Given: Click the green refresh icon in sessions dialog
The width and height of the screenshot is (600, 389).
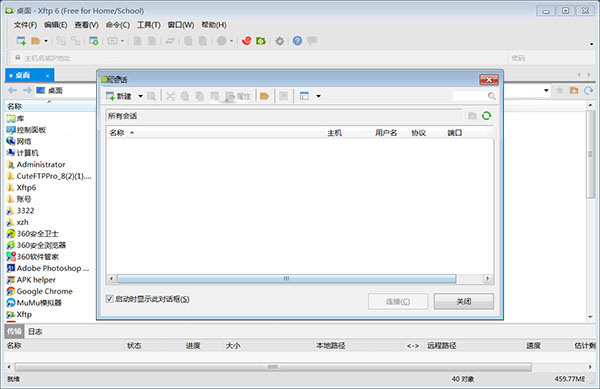Looking at the screenshot, I should tap(486, 116).
